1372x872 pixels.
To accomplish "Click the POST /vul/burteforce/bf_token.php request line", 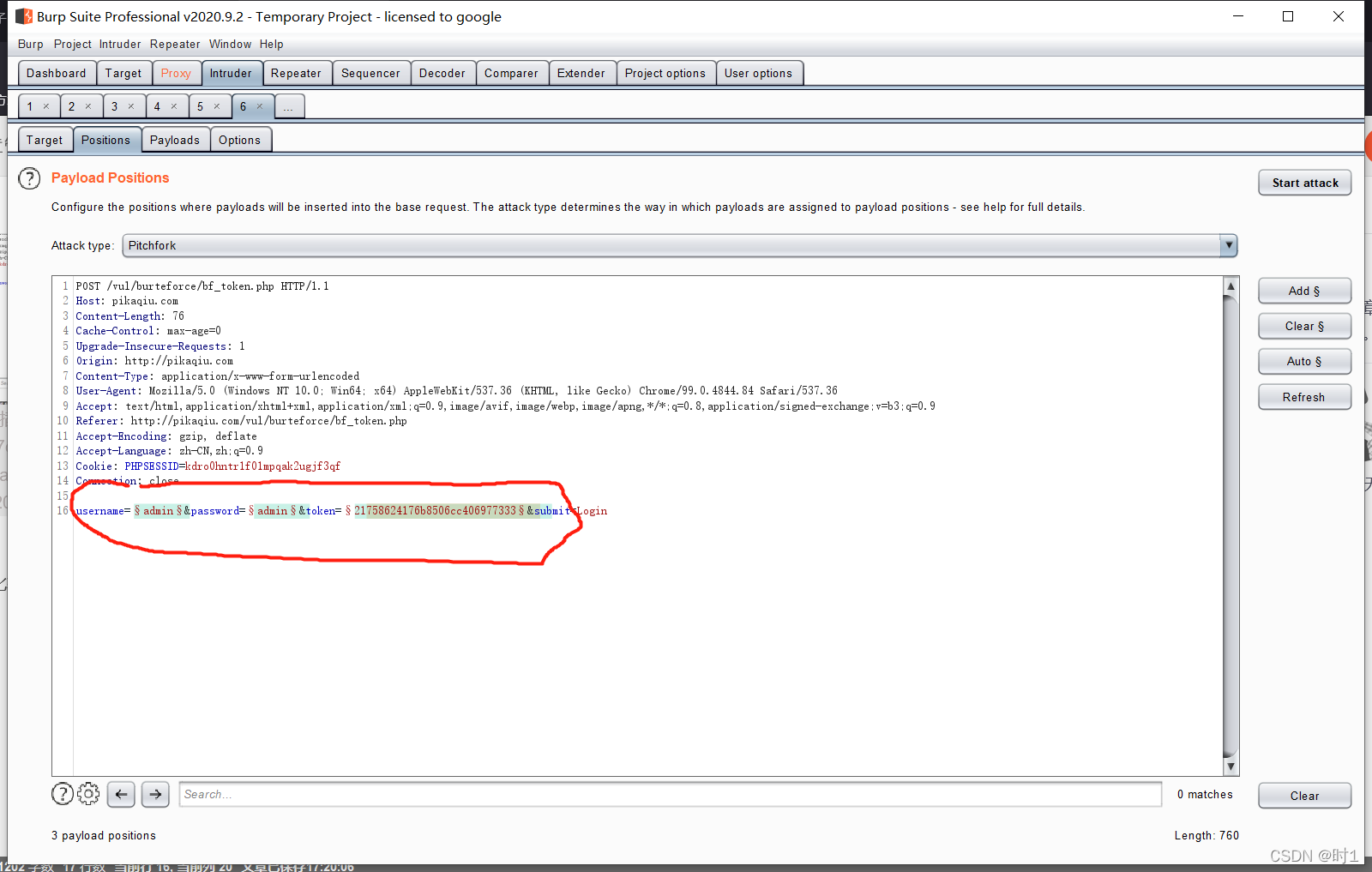I will click(202, 286).
